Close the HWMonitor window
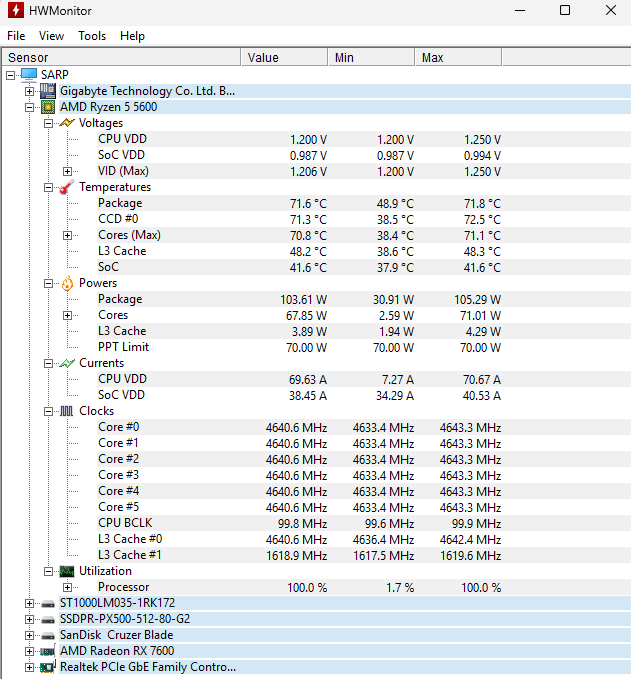Image resolution: width=631 pixels, height=679 pixels. click(x=611, y=10)
